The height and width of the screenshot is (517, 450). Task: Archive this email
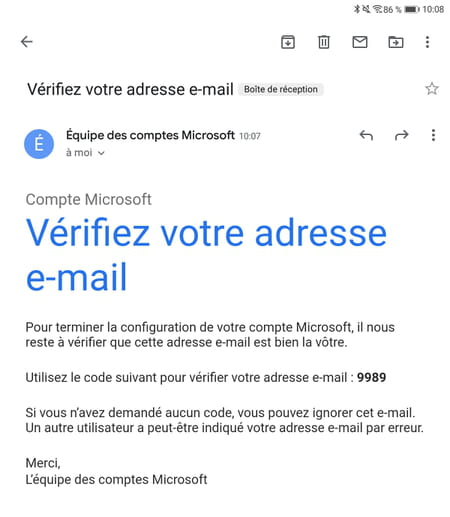288,42
